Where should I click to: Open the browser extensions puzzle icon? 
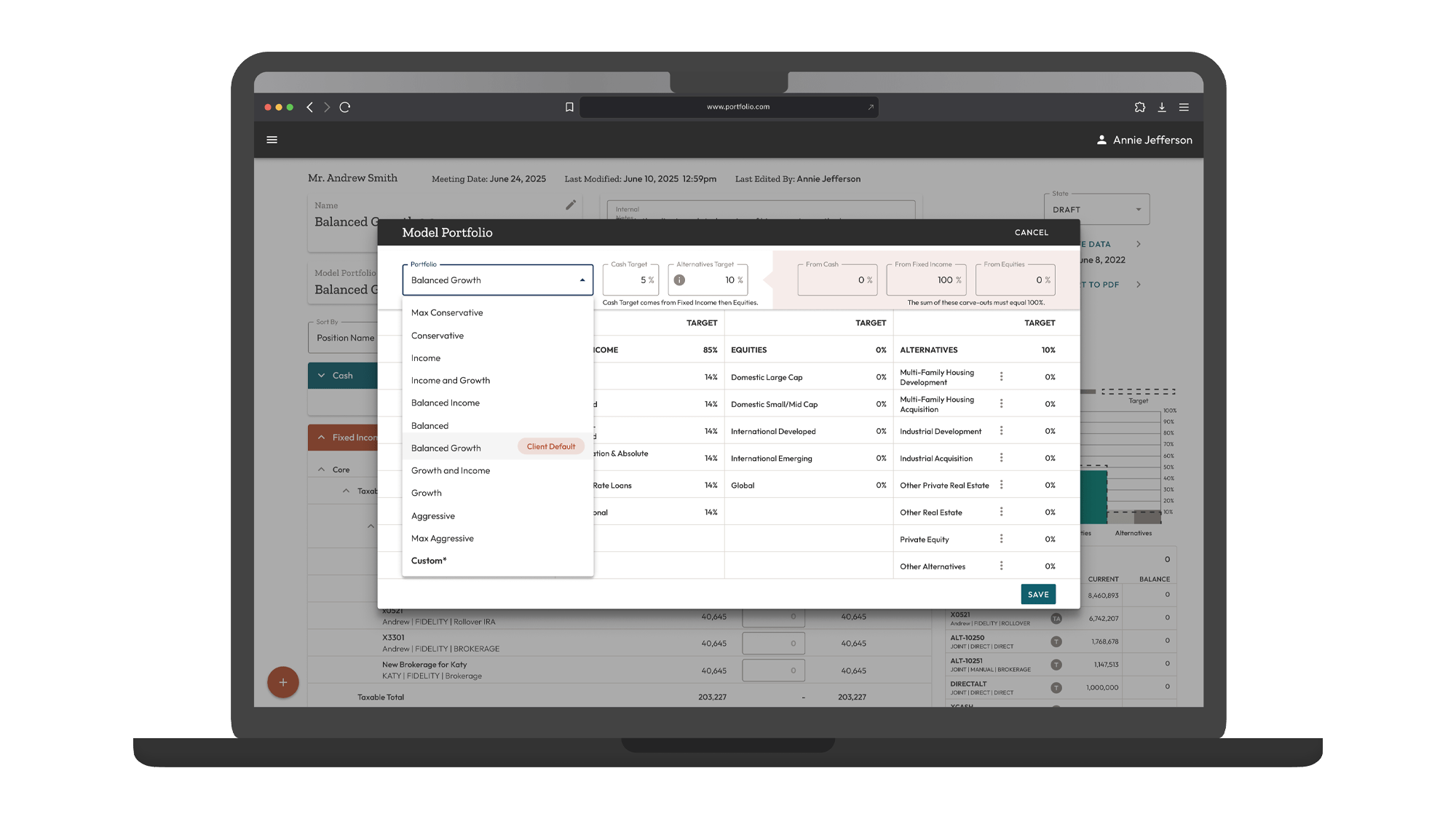click(1139, 107)
